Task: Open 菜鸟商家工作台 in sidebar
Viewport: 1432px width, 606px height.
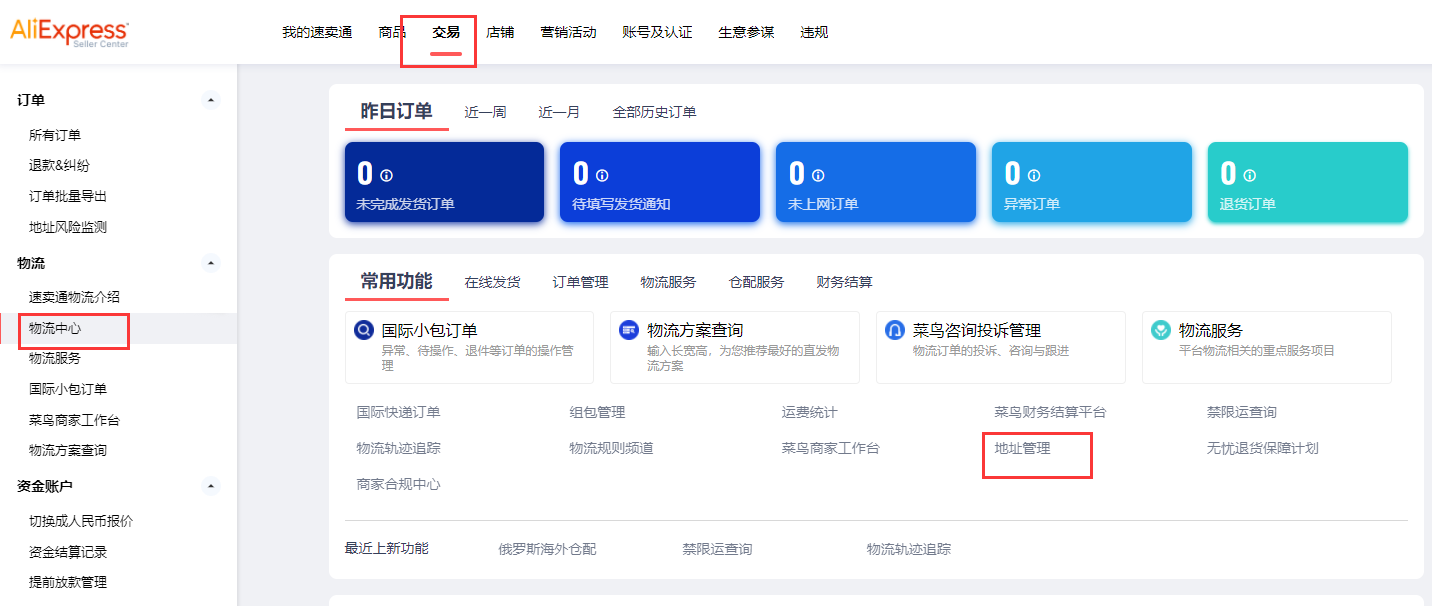Action: pos(74,420)
